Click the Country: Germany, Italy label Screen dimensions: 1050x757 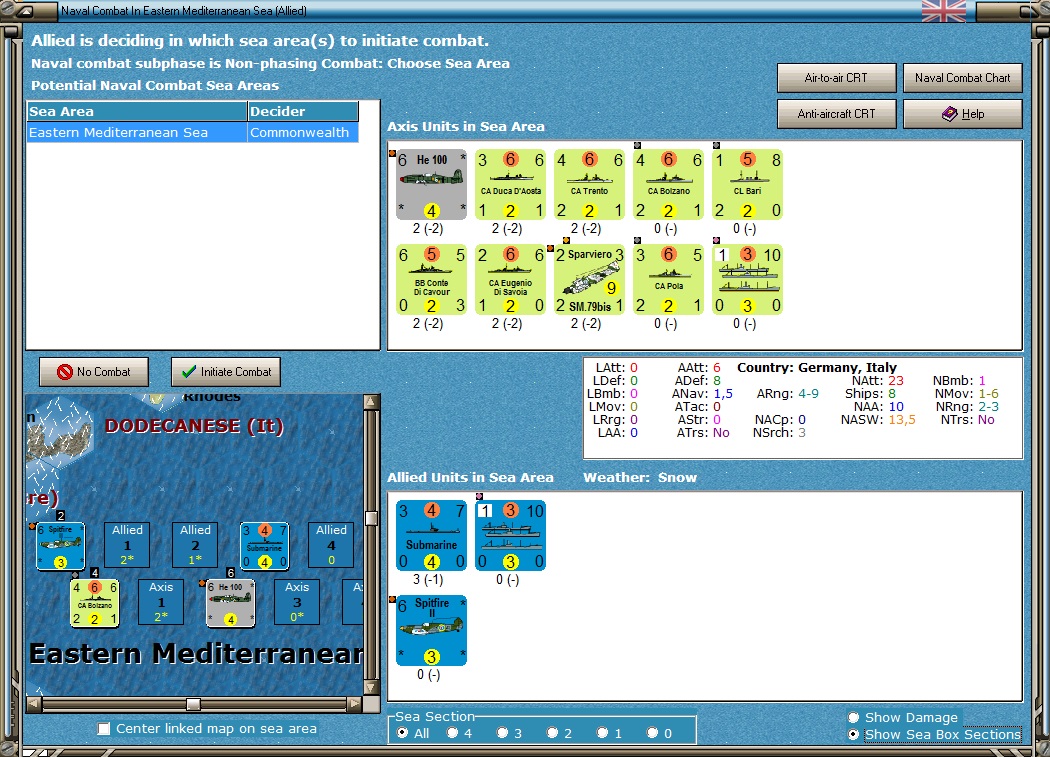[x=817, y=368]
